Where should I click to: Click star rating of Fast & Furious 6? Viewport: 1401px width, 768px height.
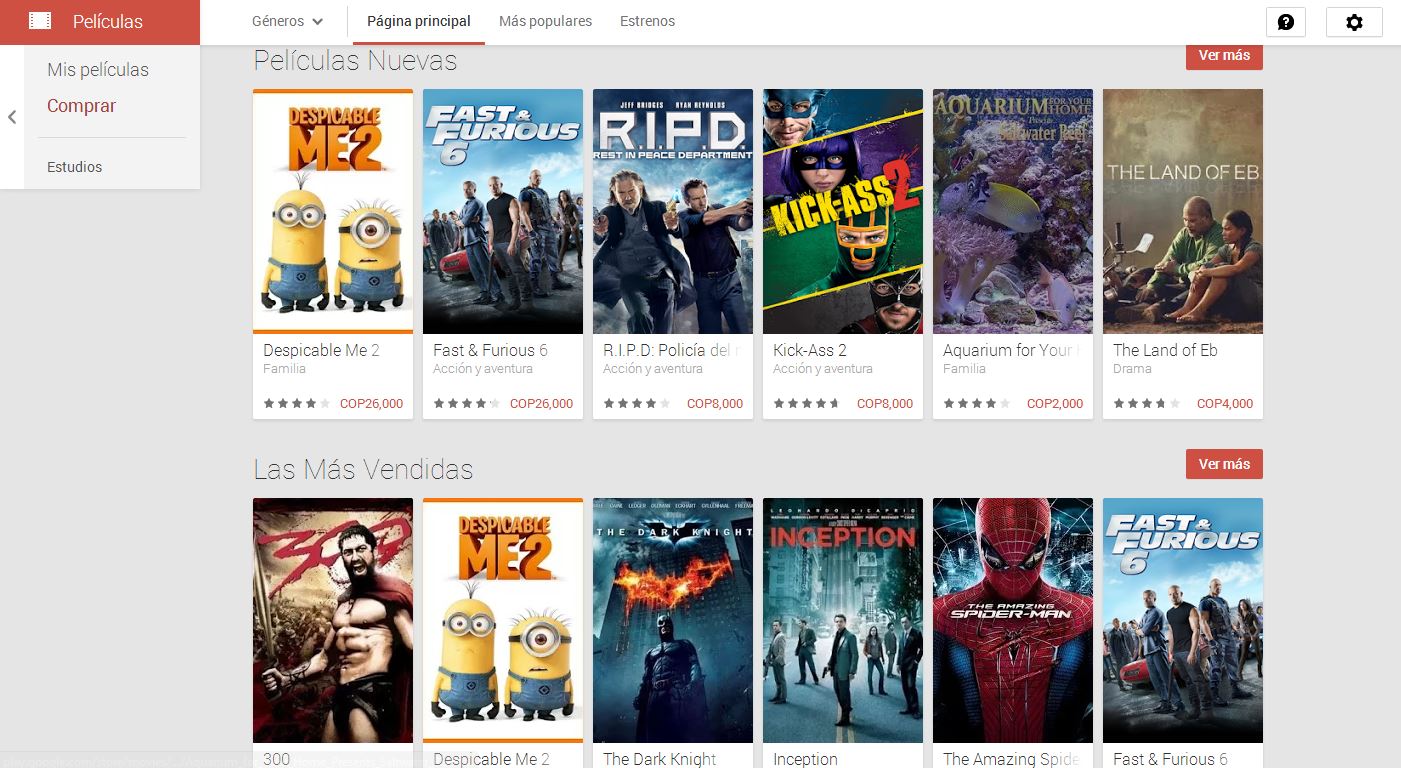466,404
